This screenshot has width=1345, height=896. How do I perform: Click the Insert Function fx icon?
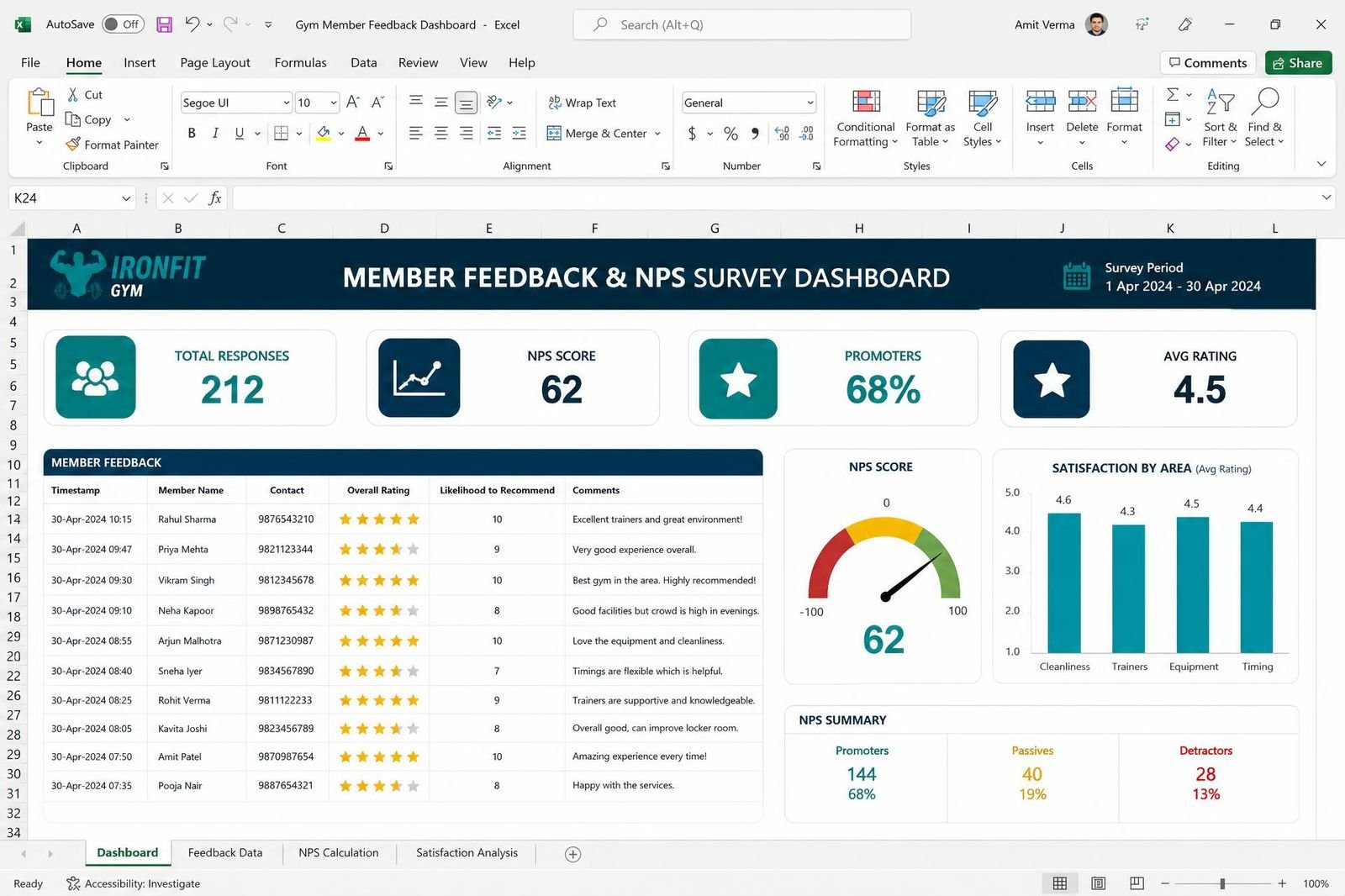point(215,198)
